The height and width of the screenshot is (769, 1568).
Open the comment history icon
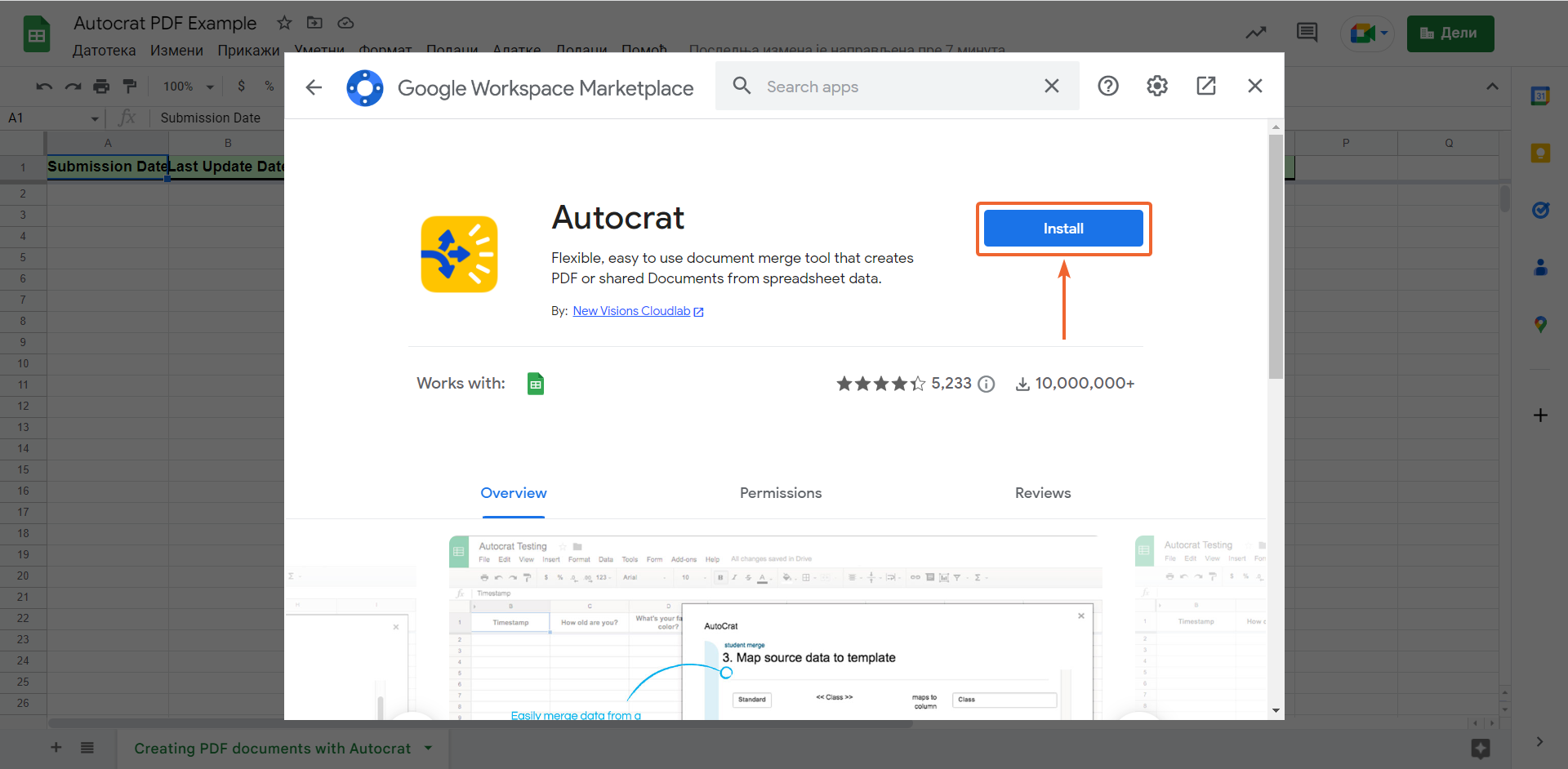coord(1307,33)
